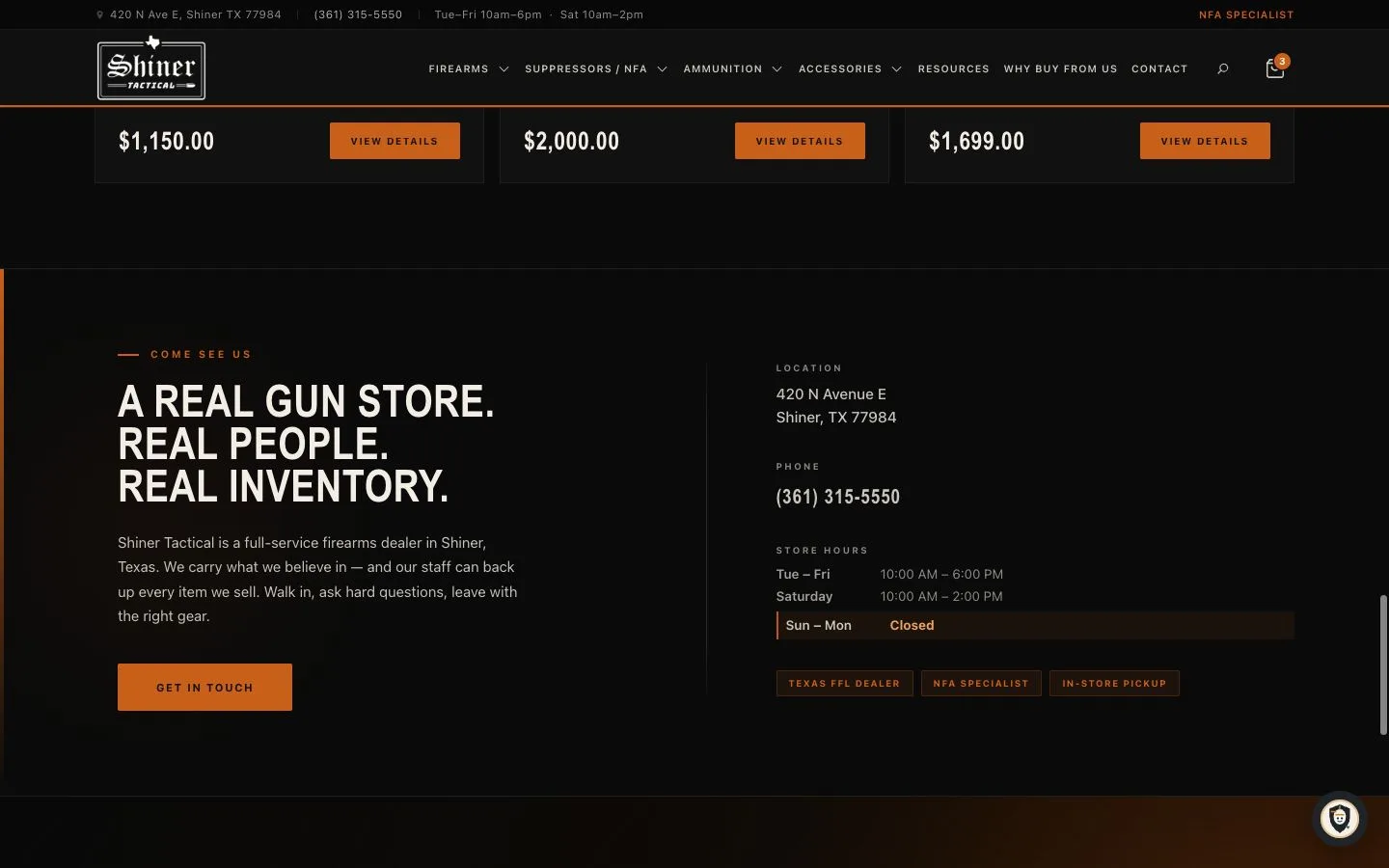This screenshot has width=1389, height=868.
Task: Open the Ammunition menu item
Action: pos(722,69)
